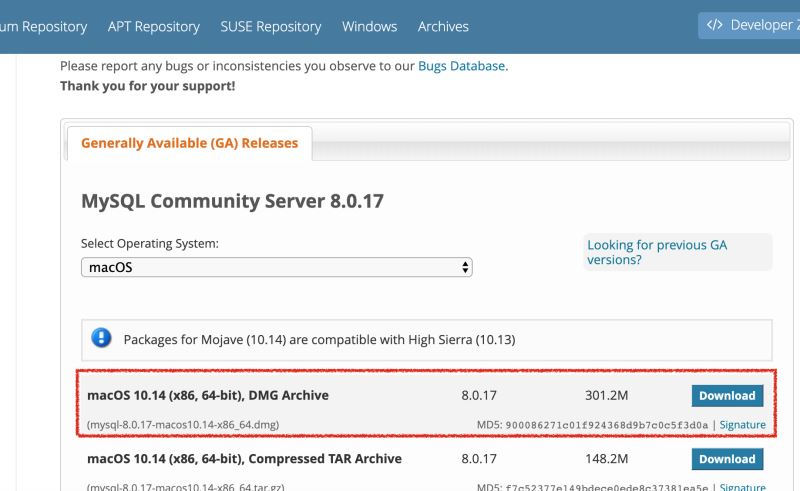Image resolution: width=800 pixels, height=491 pixels.
Task: Open Signature link for TAR Archive
Action: point(742,487)
